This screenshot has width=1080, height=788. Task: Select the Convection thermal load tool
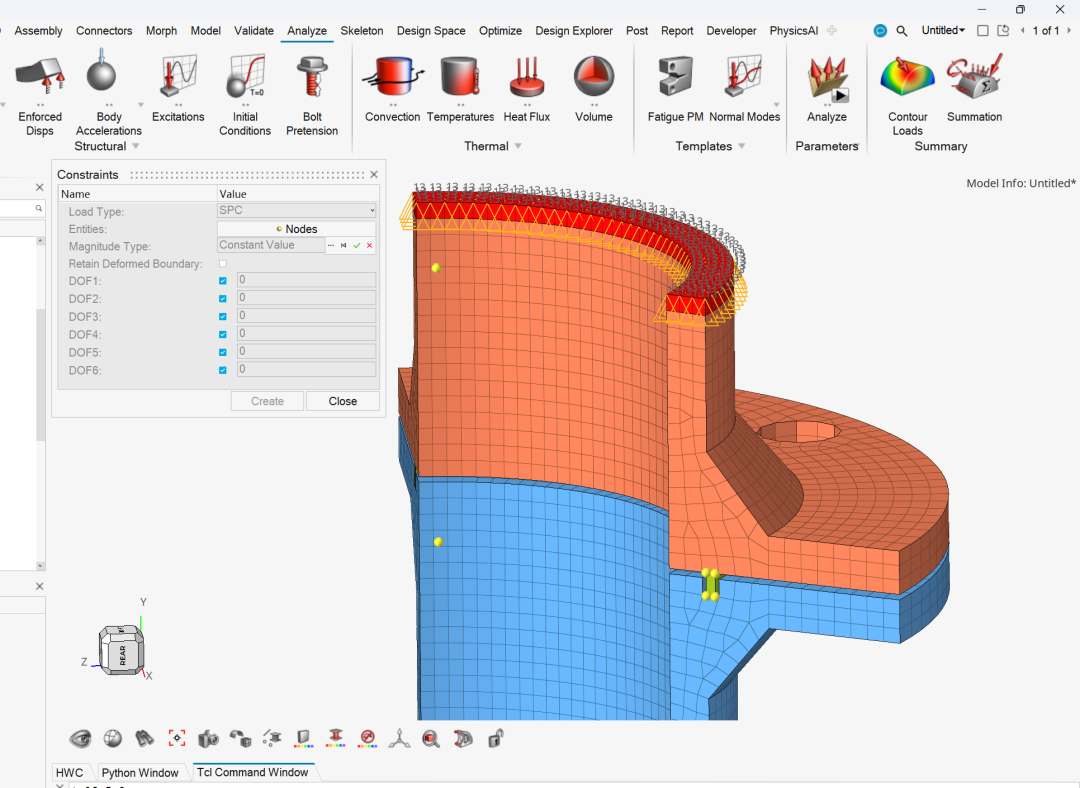point(392,78)
